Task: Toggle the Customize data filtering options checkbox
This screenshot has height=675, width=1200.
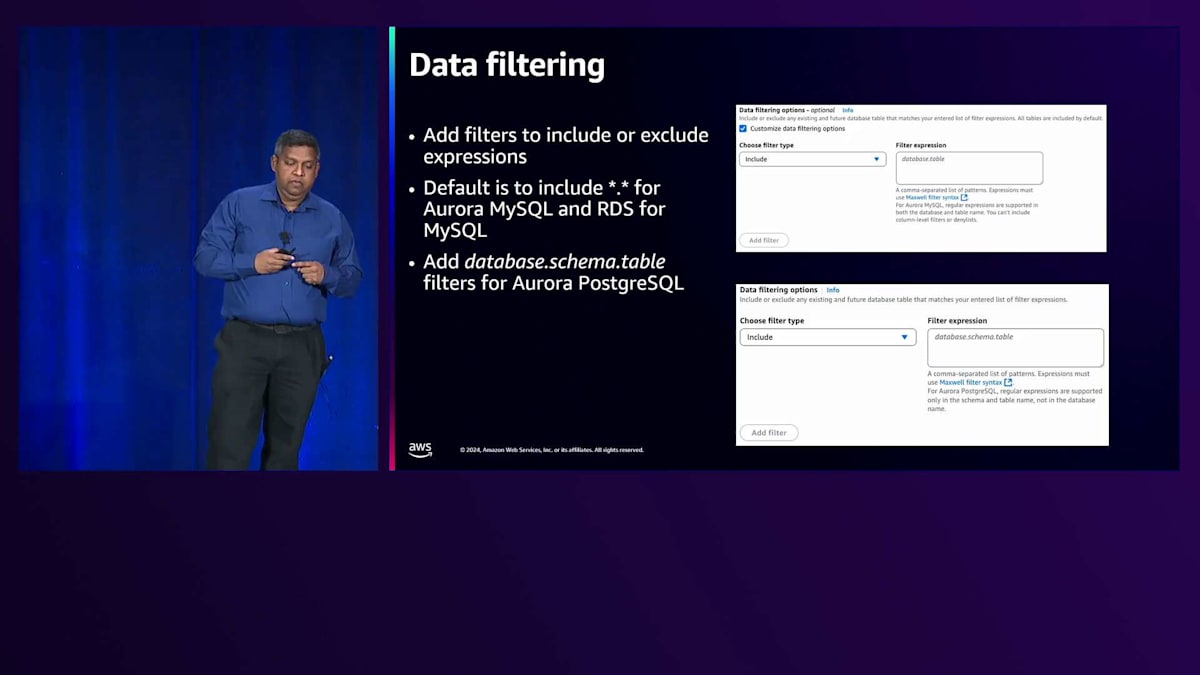Action: coord(743,128)
